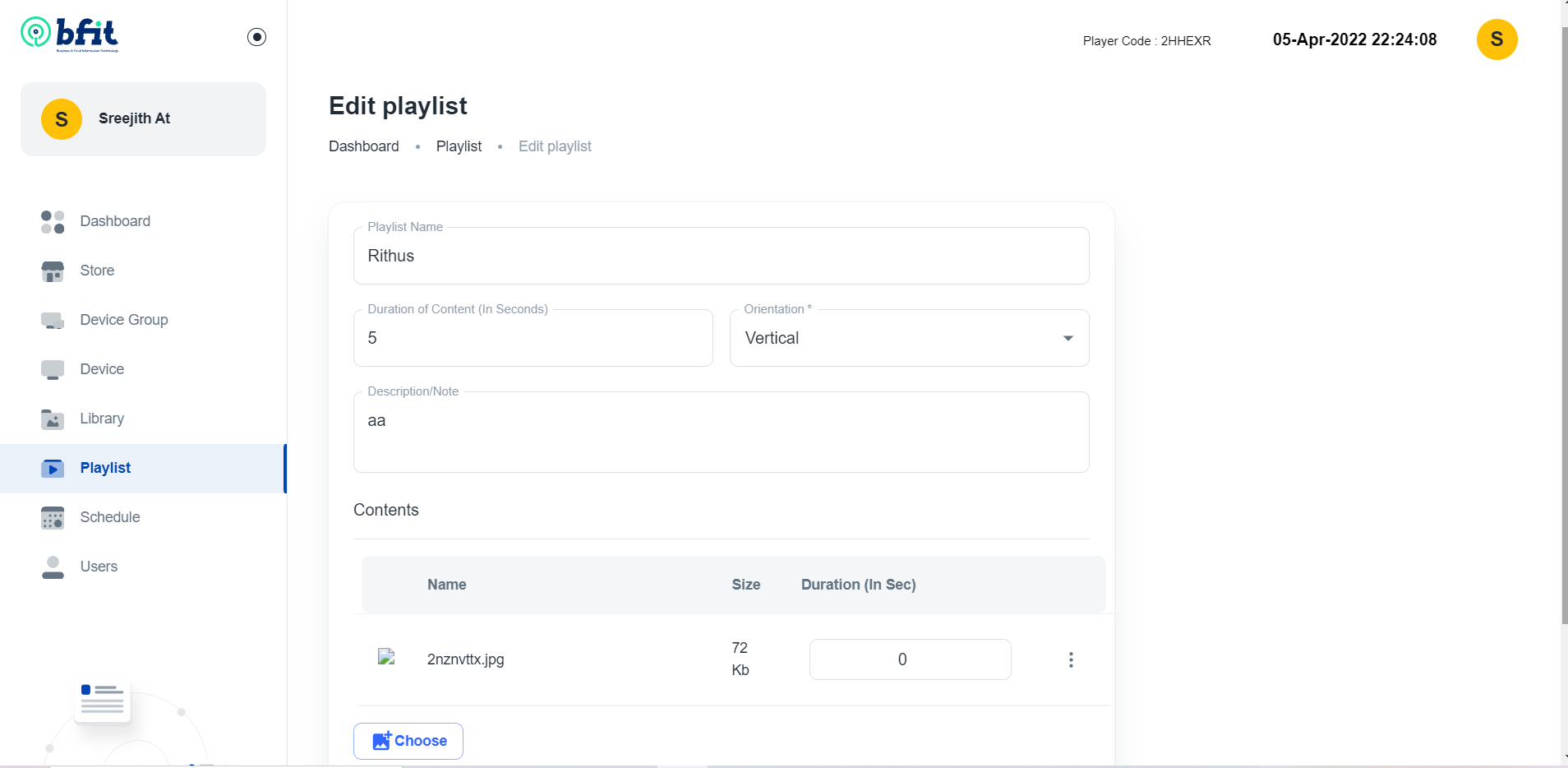This screenshot has width=1568, height=768.
Task: Click the Device monitor icon
Action: (53, 370)
